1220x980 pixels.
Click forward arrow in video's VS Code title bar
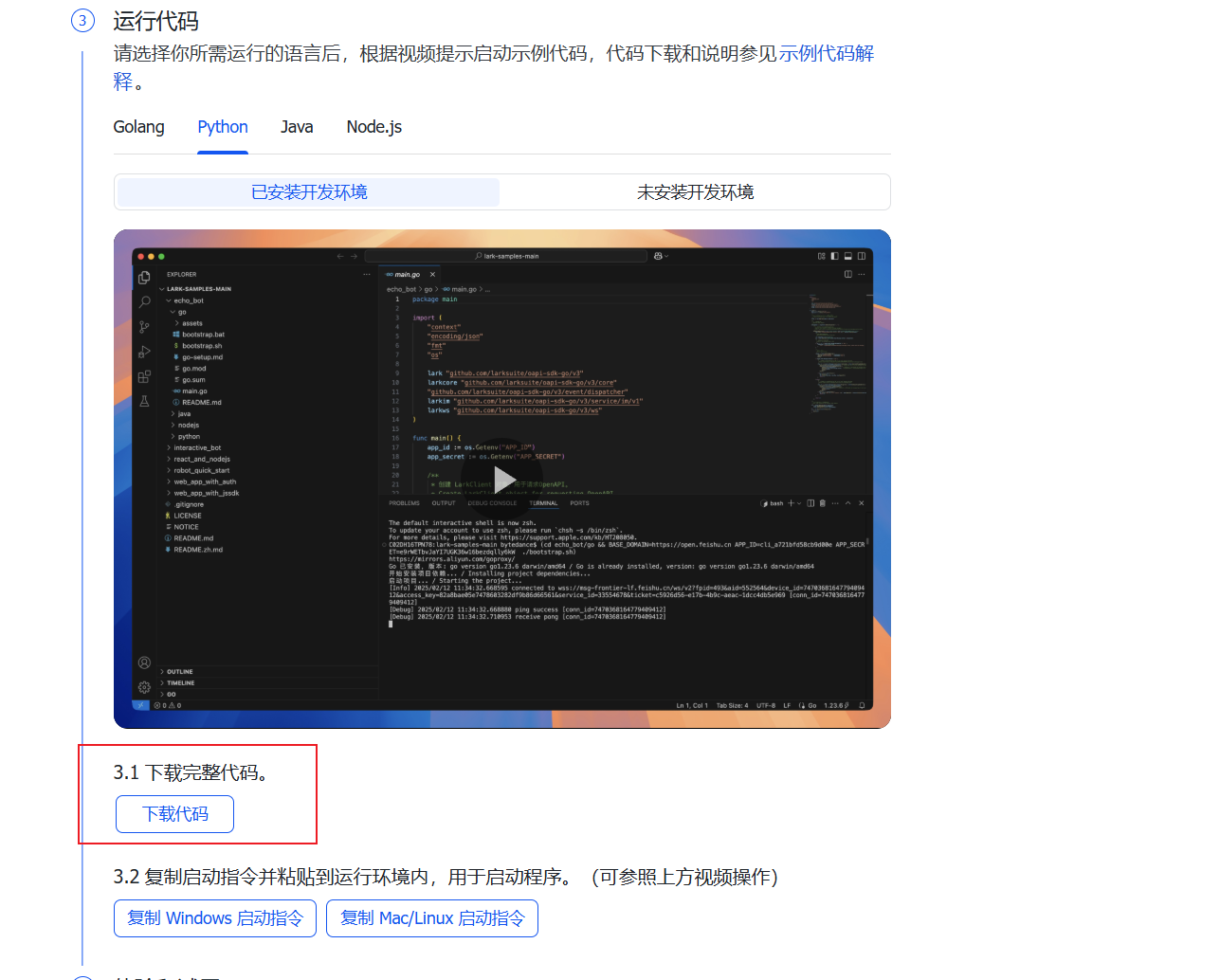point(355,256)
